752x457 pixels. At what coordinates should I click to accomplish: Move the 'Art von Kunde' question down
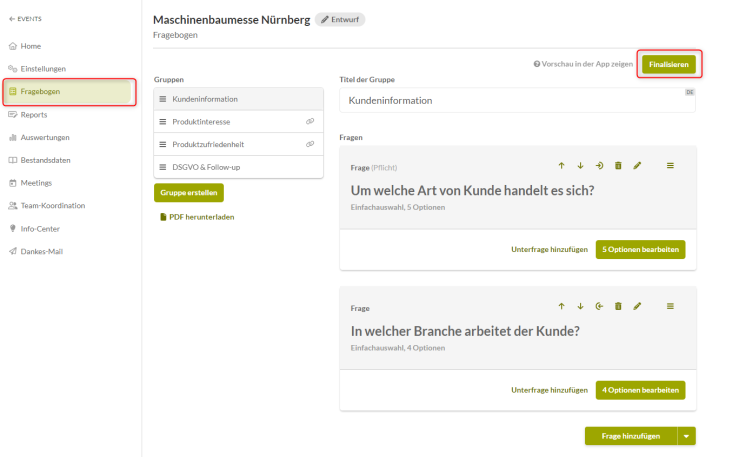coord(580,166)
